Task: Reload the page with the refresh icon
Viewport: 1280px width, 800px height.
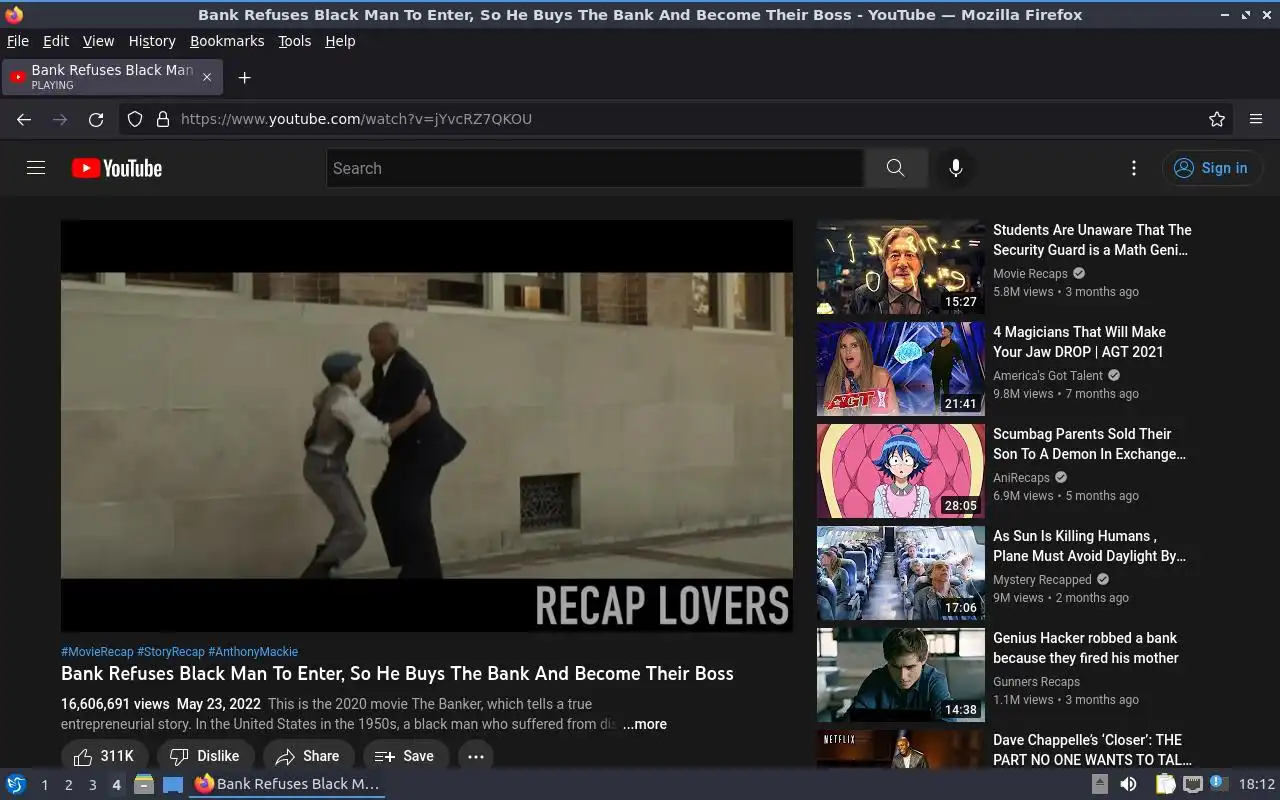Action: tap(96, 119)
